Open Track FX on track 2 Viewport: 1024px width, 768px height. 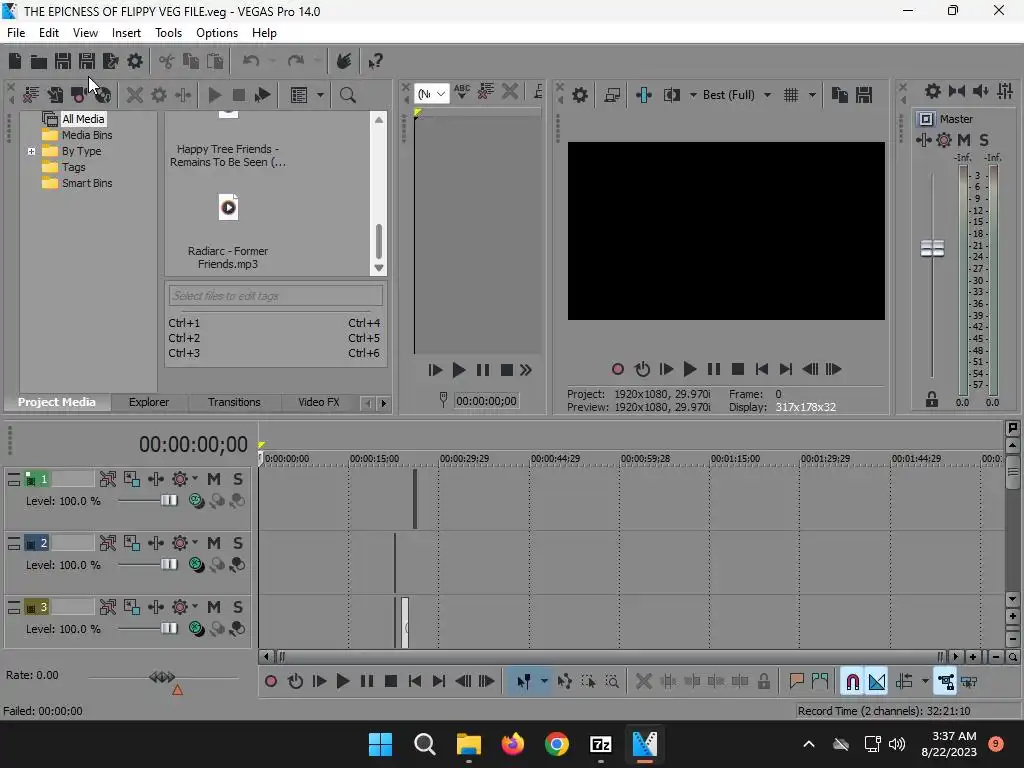(x=155, y=543)
